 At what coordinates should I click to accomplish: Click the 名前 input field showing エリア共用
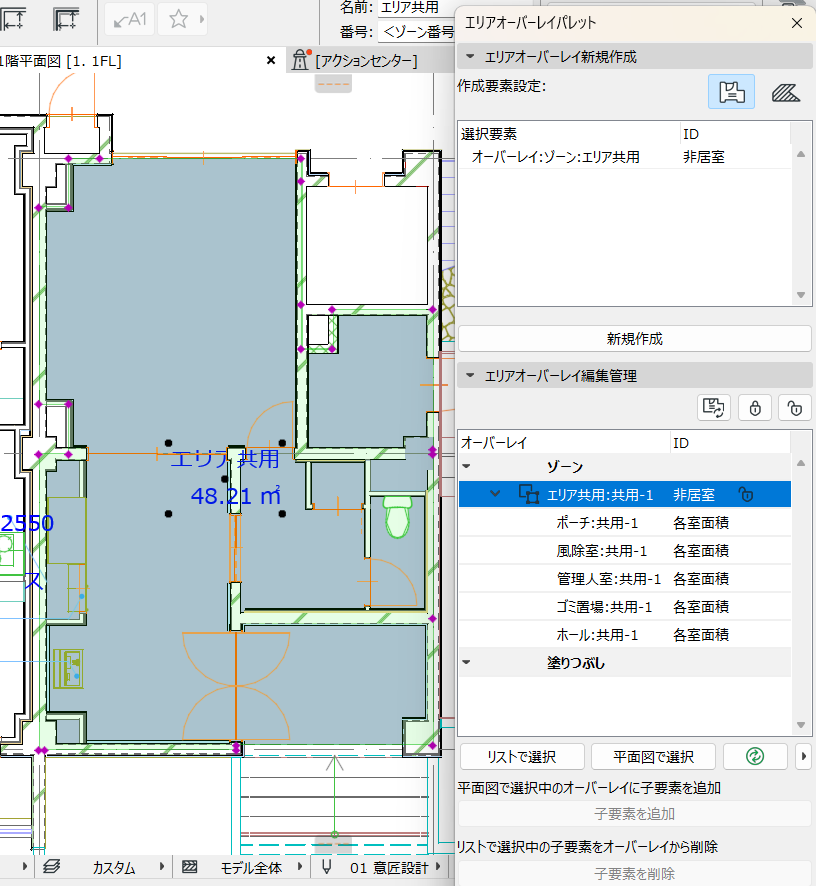point(417,7)
